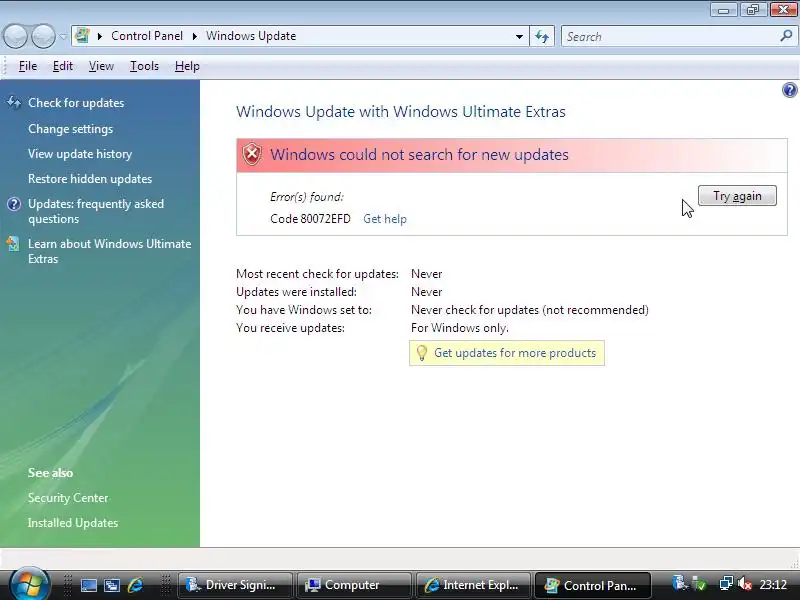800x600 pixels.
Task: Click the lightbulb icon in the yellow box
Action: coord(421,353)
